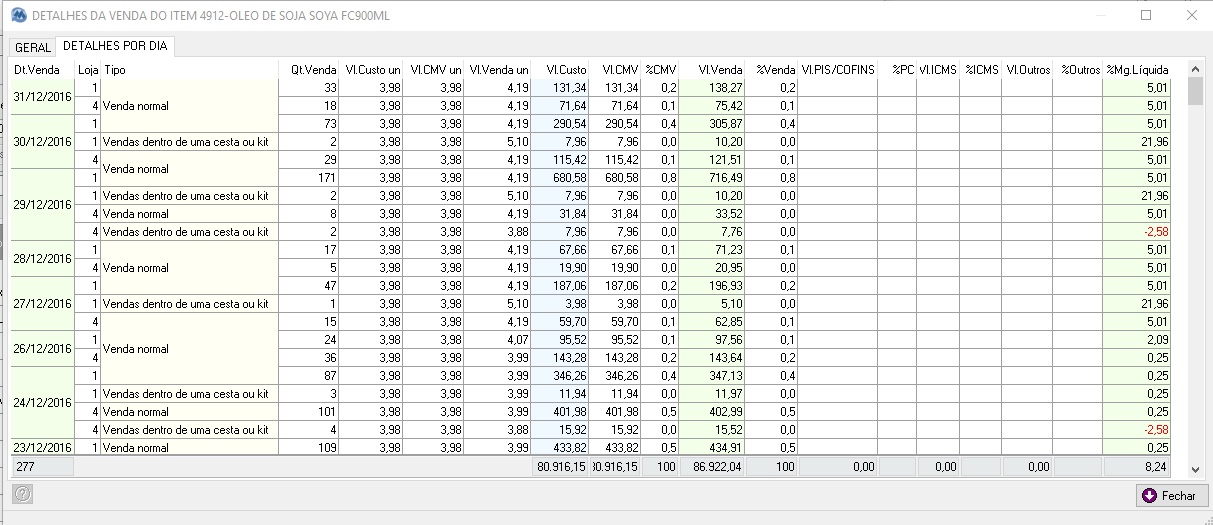Click the quantity cell 171

click(x=309, y=177)
